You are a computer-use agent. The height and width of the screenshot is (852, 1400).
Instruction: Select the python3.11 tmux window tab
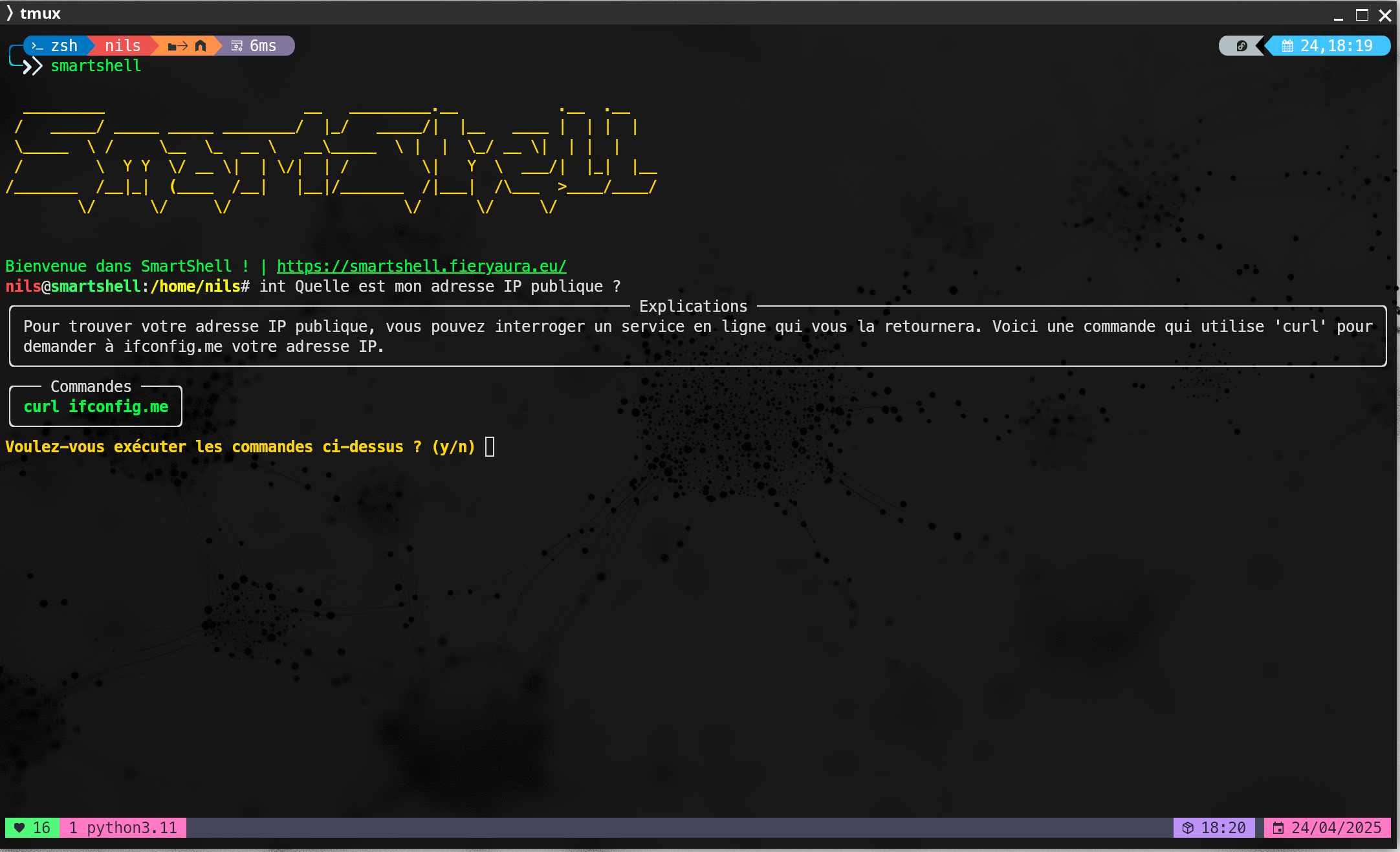123,827
